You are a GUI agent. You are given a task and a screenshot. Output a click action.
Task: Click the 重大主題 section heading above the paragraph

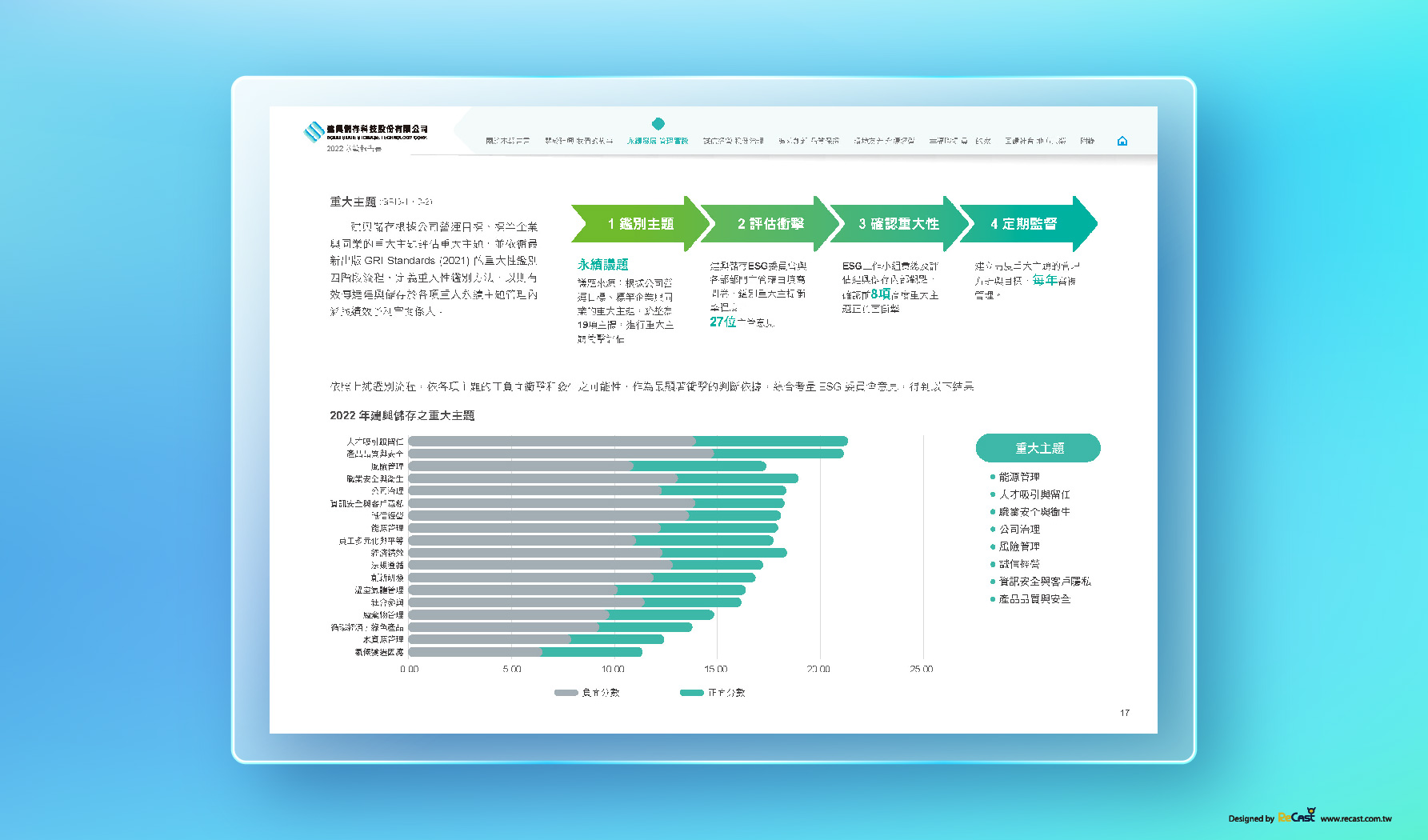pyautogui.click(x=353, y=202)
